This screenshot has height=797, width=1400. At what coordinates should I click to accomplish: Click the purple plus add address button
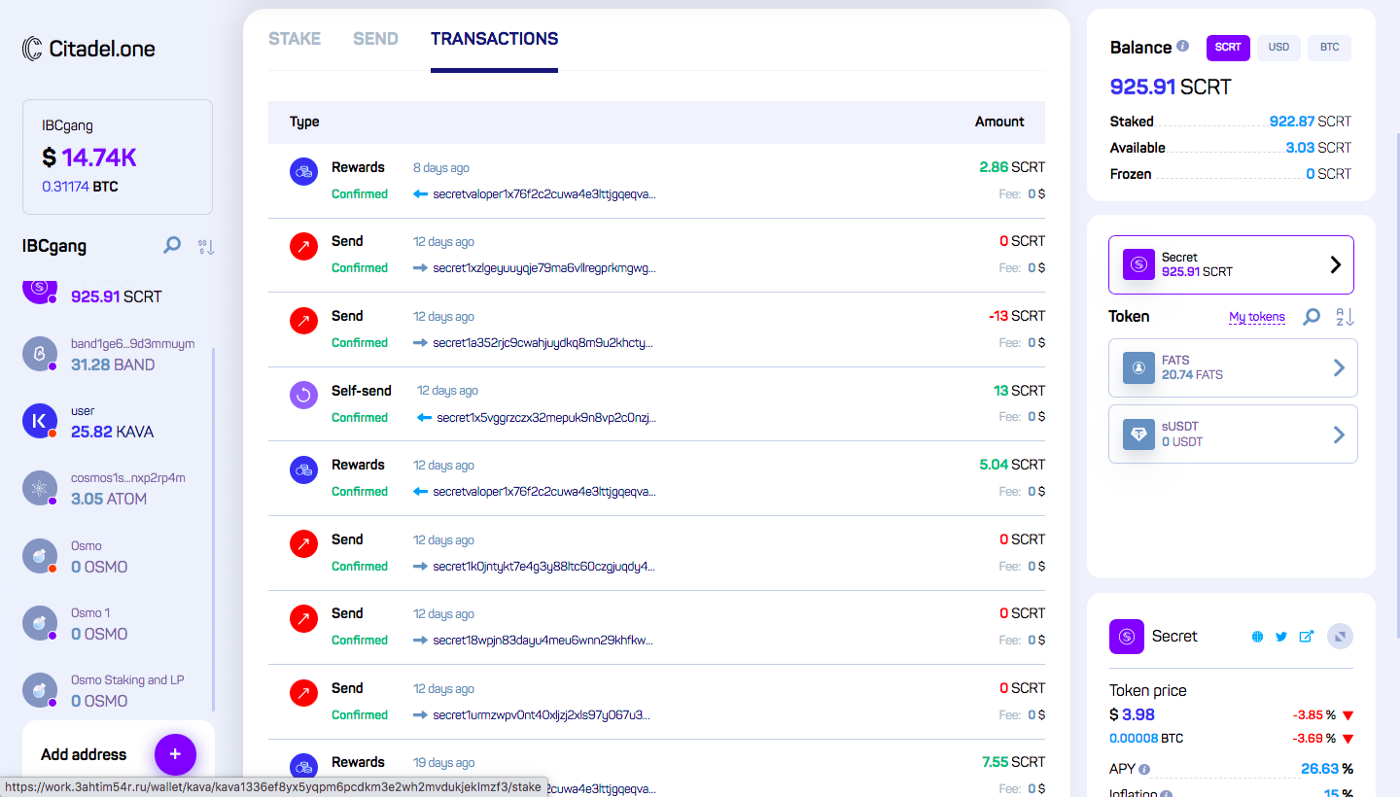pos(175,754)
